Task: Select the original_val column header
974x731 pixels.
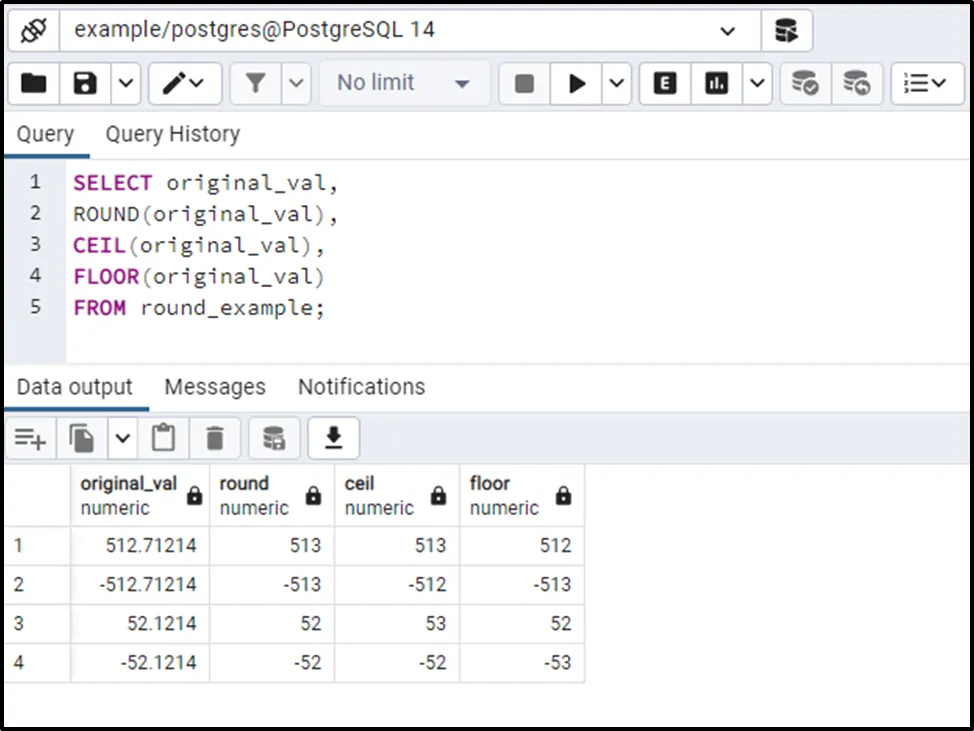Action: (x=129, y=495)
